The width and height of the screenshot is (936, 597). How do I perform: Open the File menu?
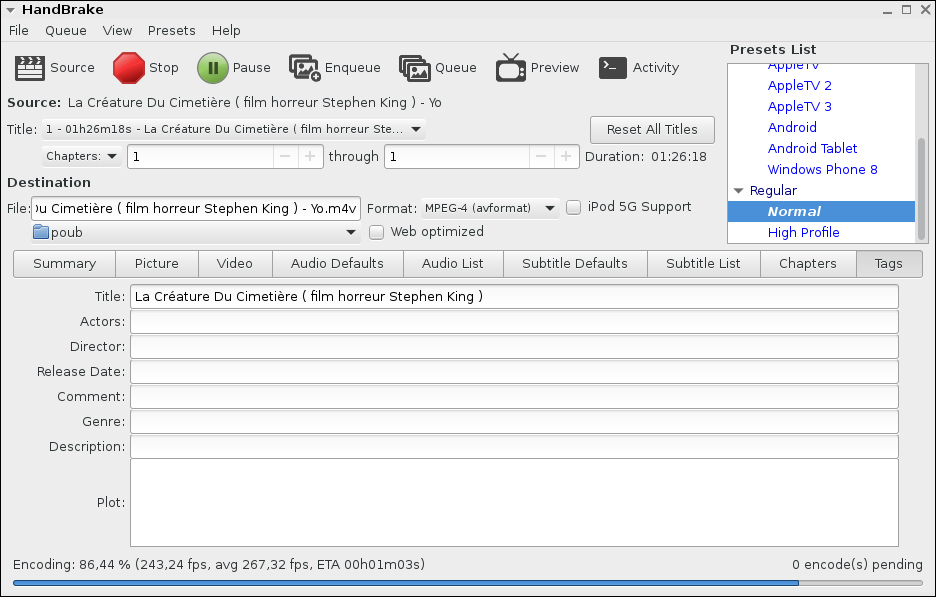point(19,30)
